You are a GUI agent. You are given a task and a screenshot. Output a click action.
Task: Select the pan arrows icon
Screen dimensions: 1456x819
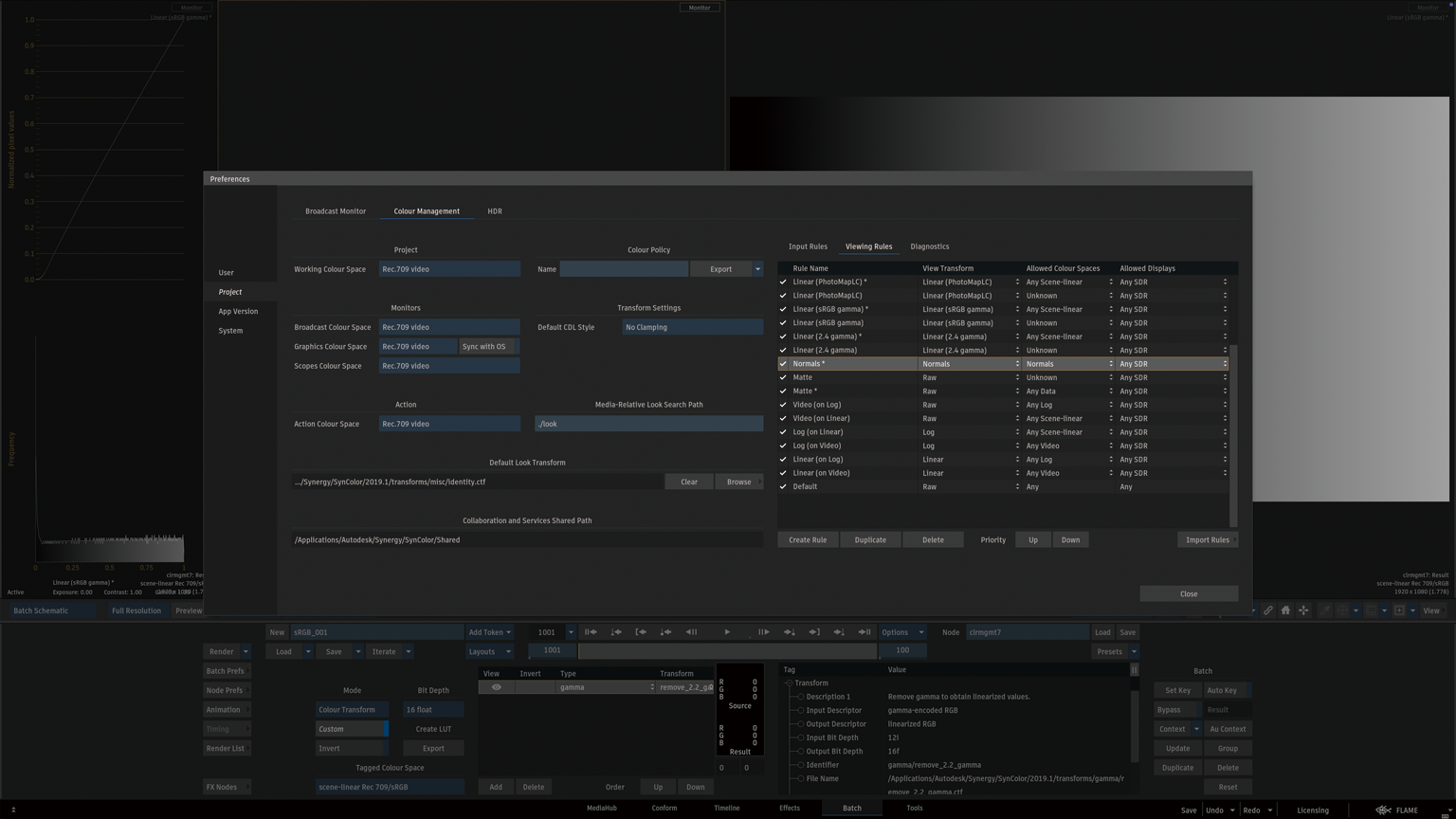pyautogui.click(x=1303, y=610)
